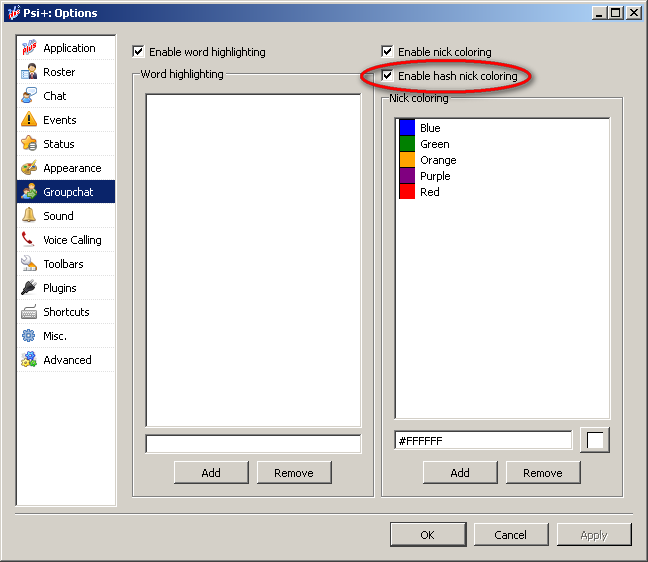Select the Roster icon in sidebar

tap(29, 72)
